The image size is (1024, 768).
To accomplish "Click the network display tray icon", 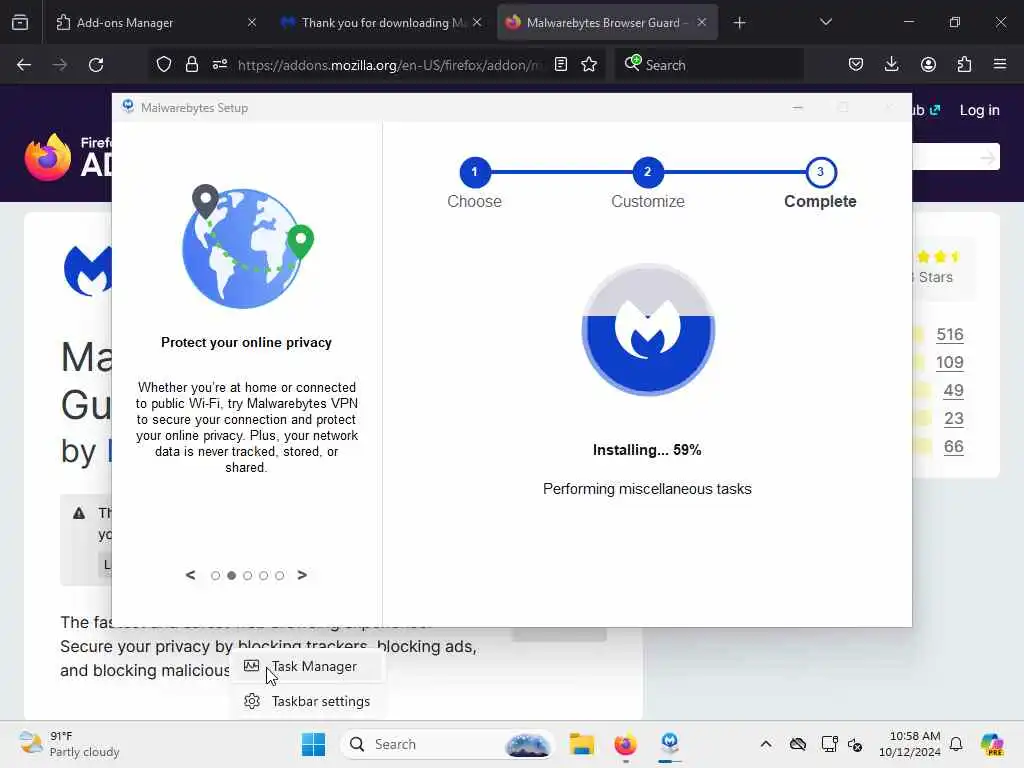I will [829, 744].
